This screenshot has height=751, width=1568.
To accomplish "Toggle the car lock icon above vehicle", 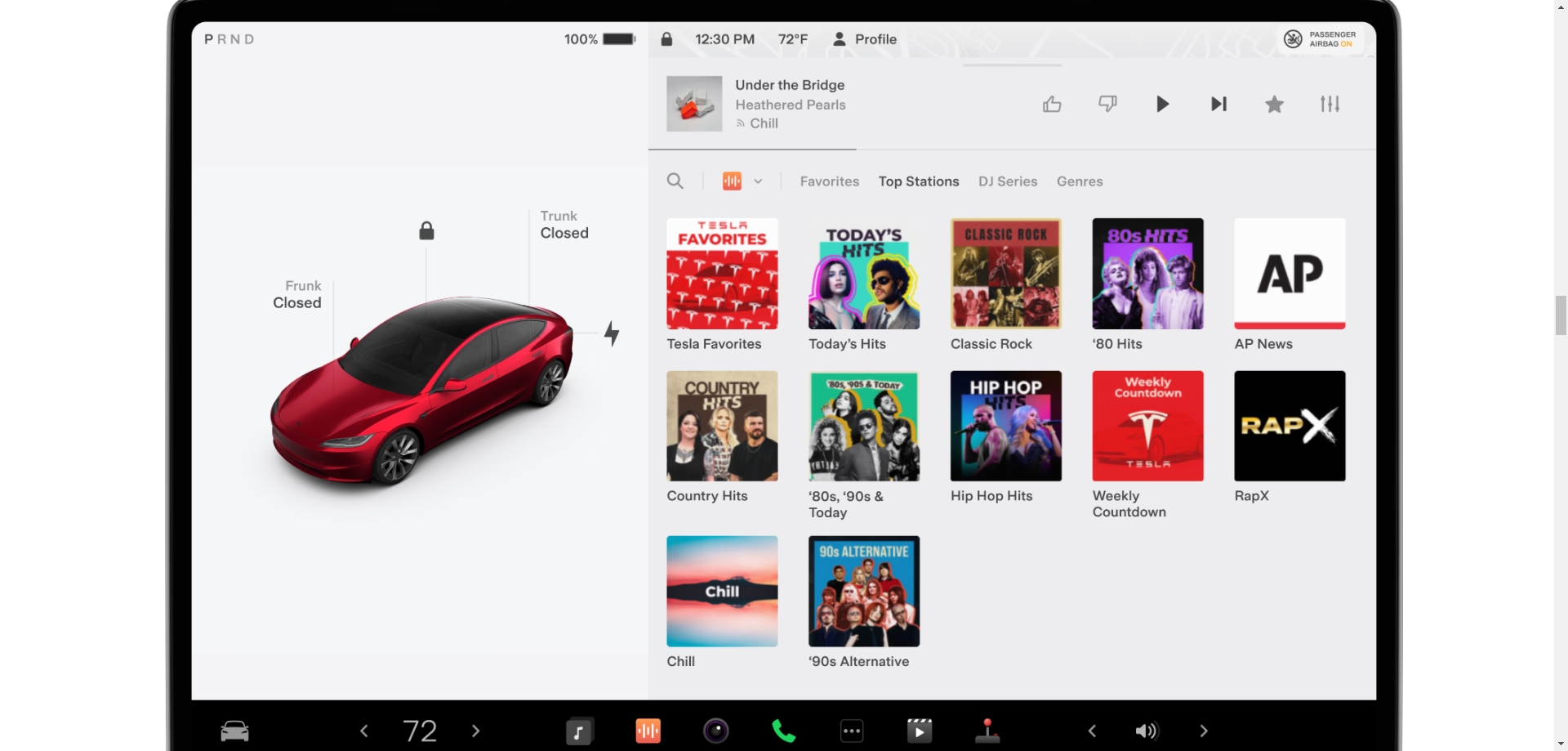I will pyautogui.click(x=426, y=230).
